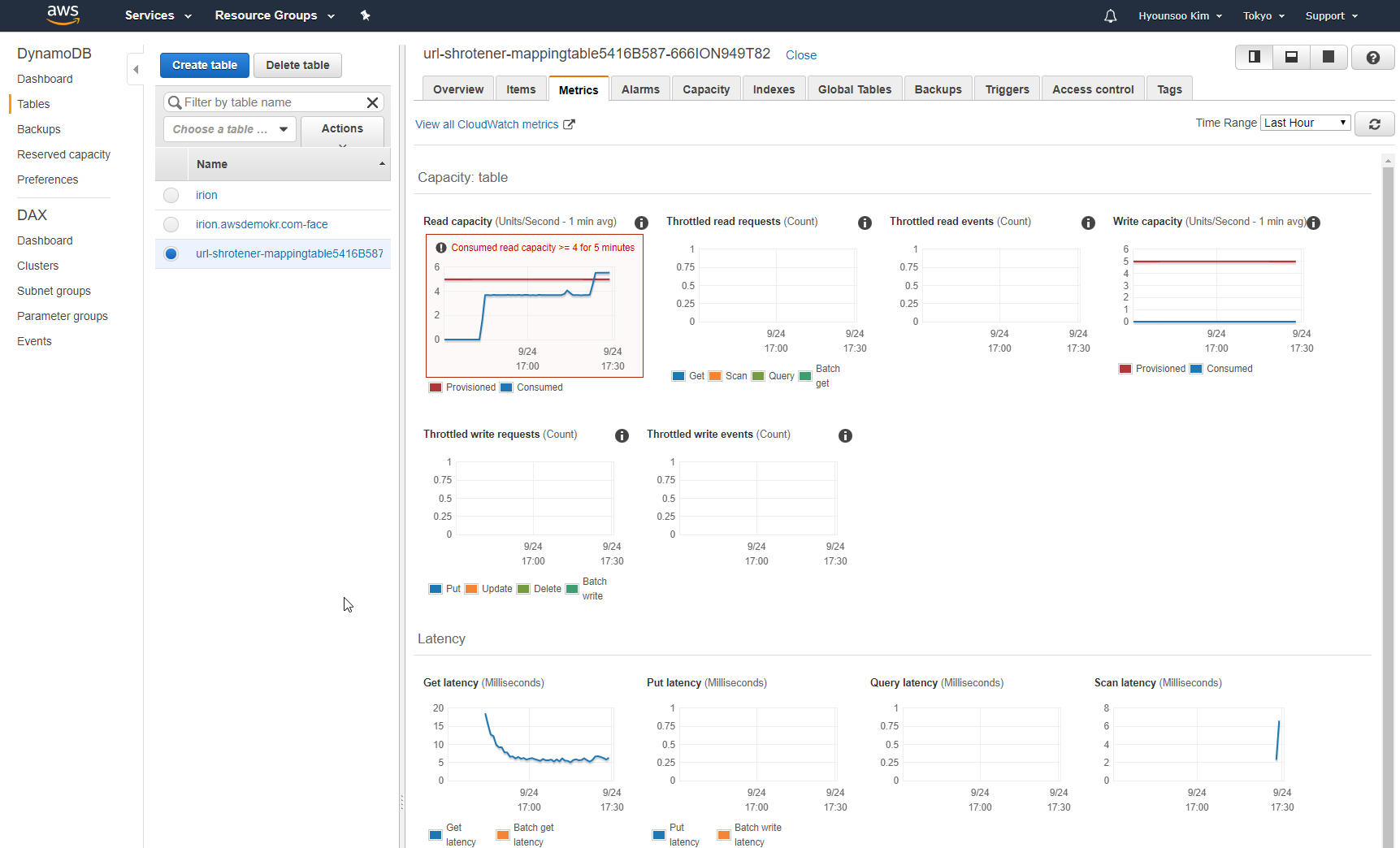Open the Tags tab
1400x848 pixels.
point(1169,89)
